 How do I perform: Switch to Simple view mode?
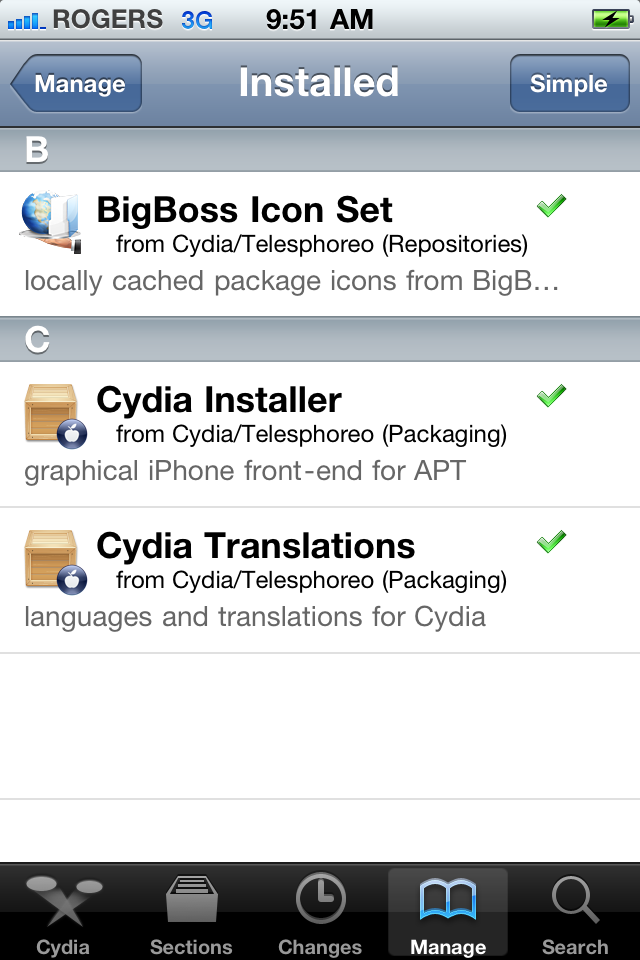point(569,84)
